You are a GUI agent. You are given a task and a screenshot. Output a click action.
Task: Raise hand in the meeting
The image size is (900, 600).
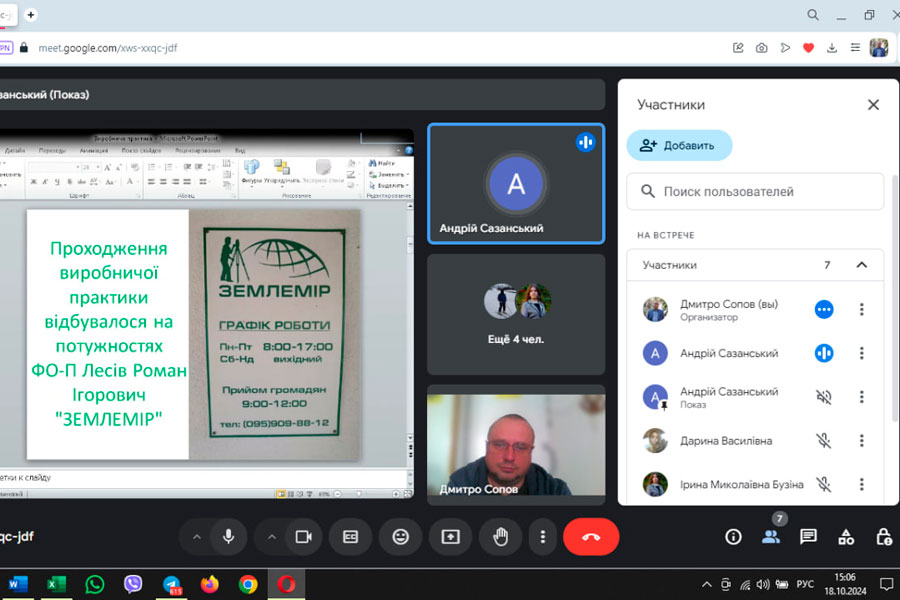coord(500,537)
